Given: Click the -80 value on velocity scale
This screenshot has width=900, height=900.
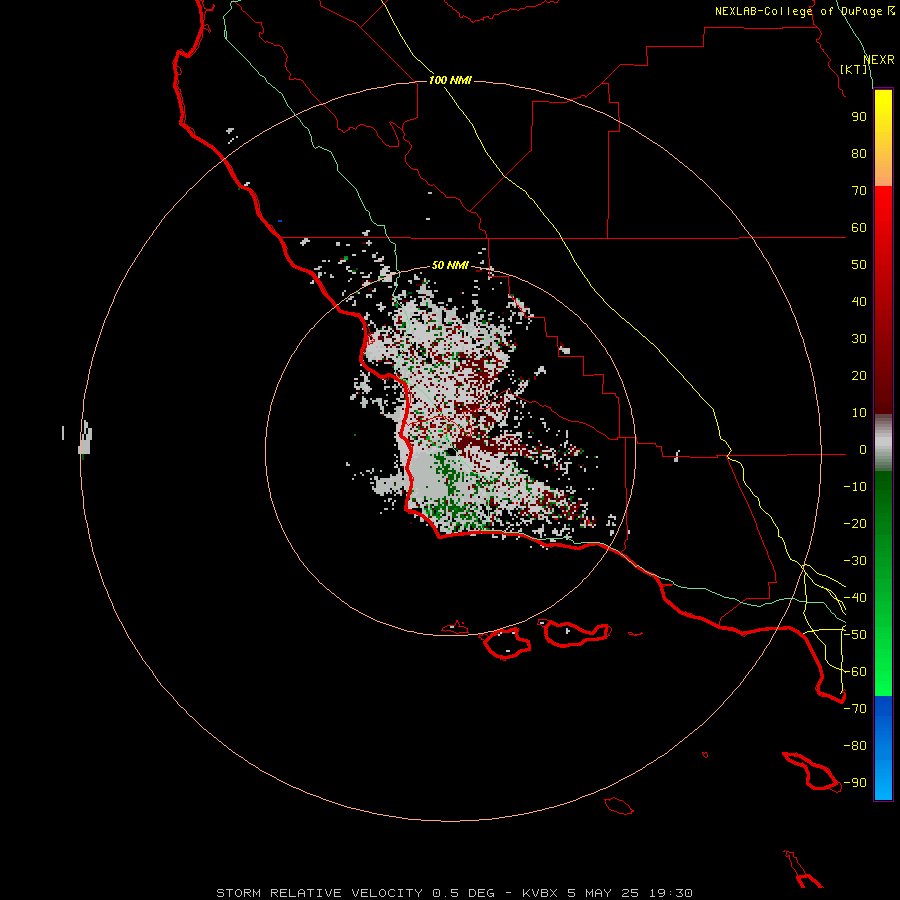Looking at the screenshot, I should (x=855, y=746).
